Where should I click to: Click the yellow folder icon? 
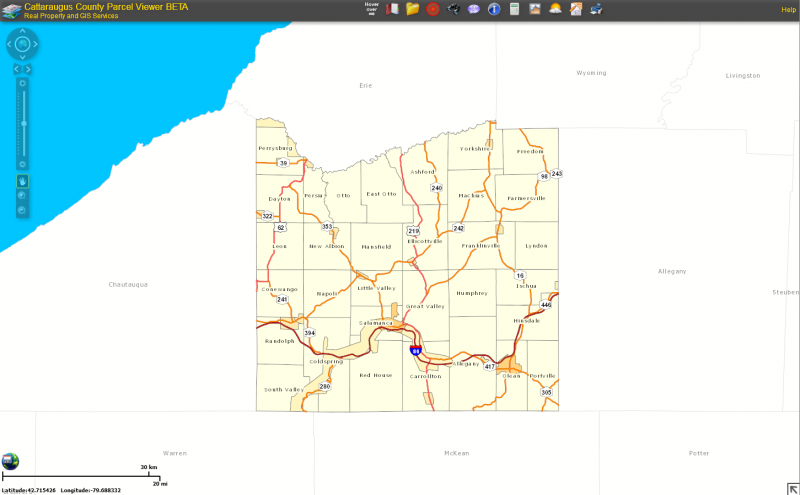[412, 9]
